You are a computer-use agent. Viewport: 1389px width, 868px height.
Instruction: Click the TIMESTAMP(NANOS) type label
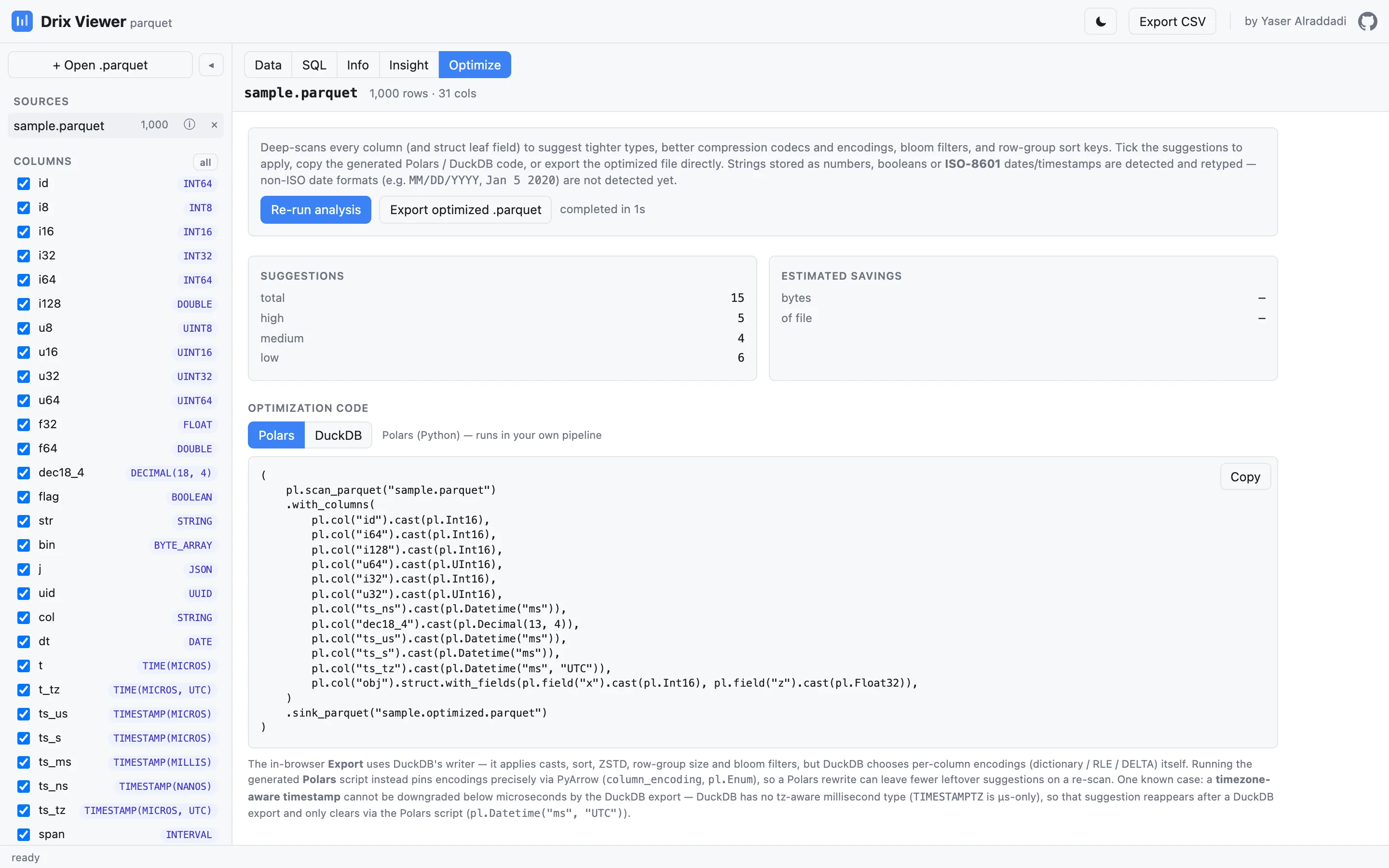pyautogui.click(x=165, y=787)
